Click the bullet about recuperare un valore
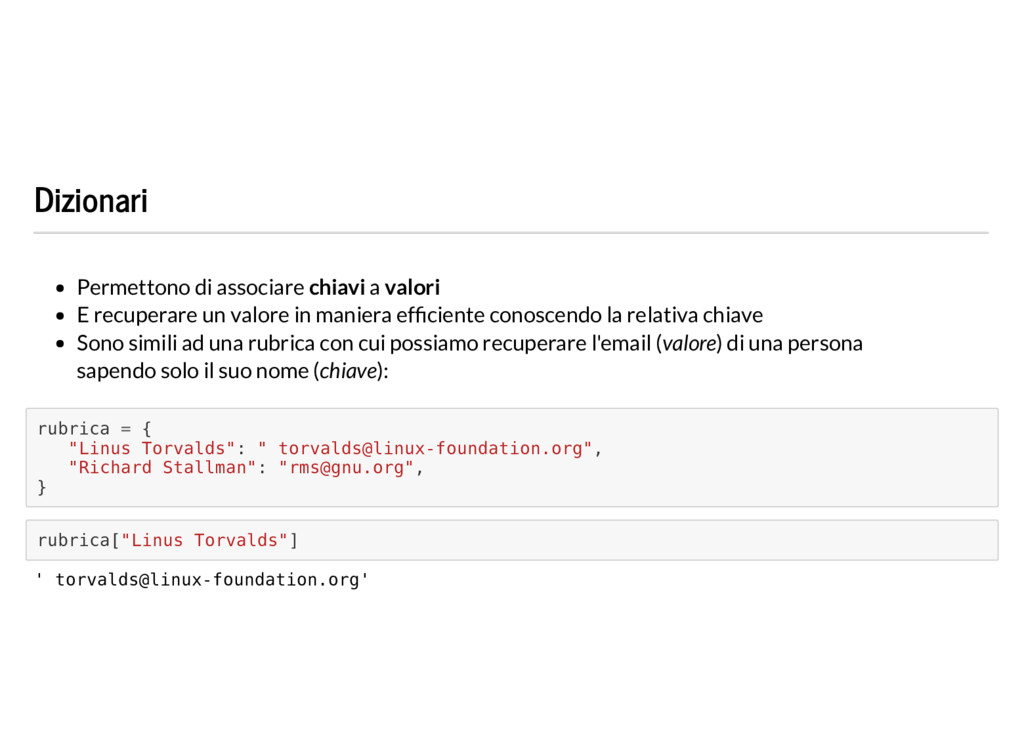 [x=420, y=315]
